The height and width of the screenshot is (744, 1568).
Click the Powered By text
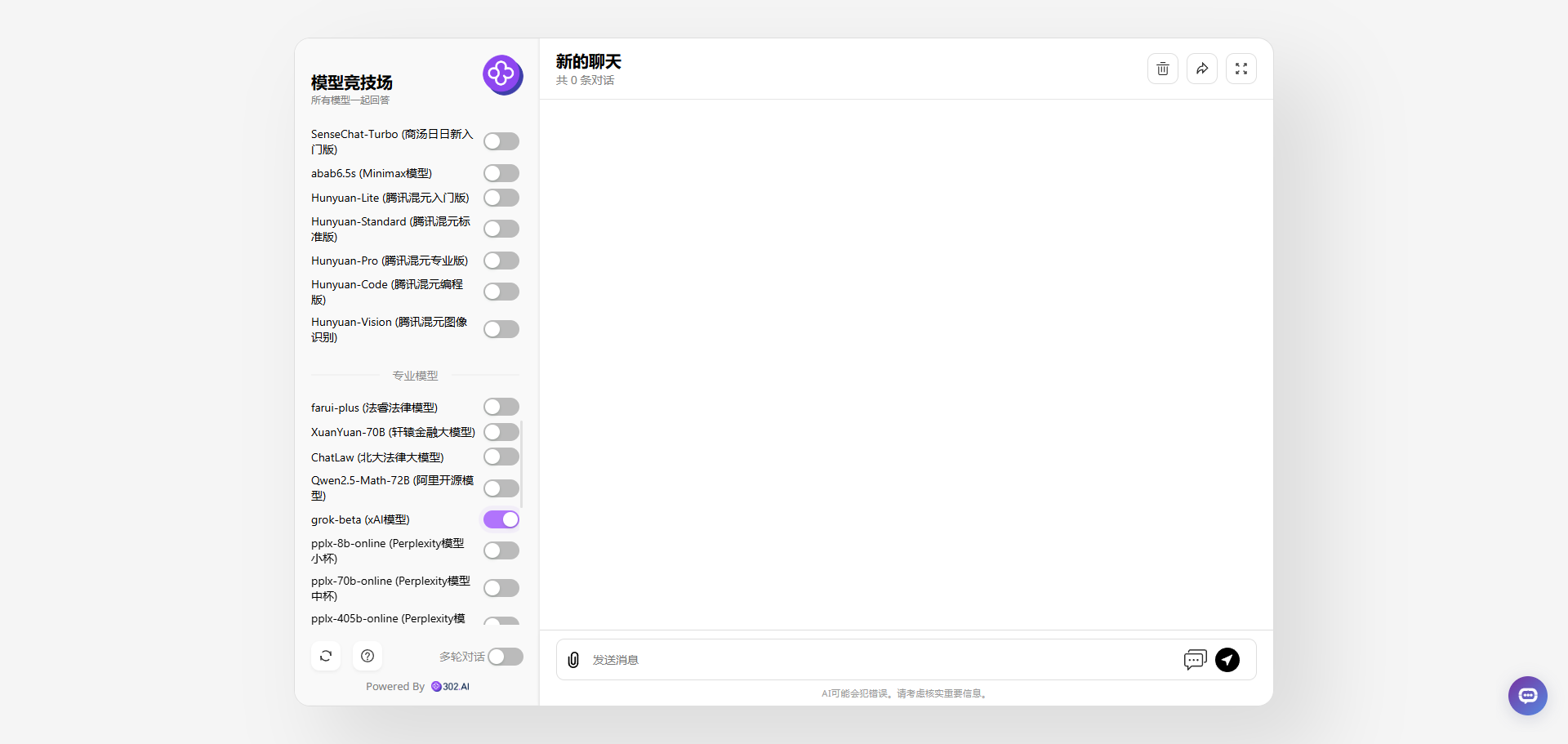click(x=395, y=687)
